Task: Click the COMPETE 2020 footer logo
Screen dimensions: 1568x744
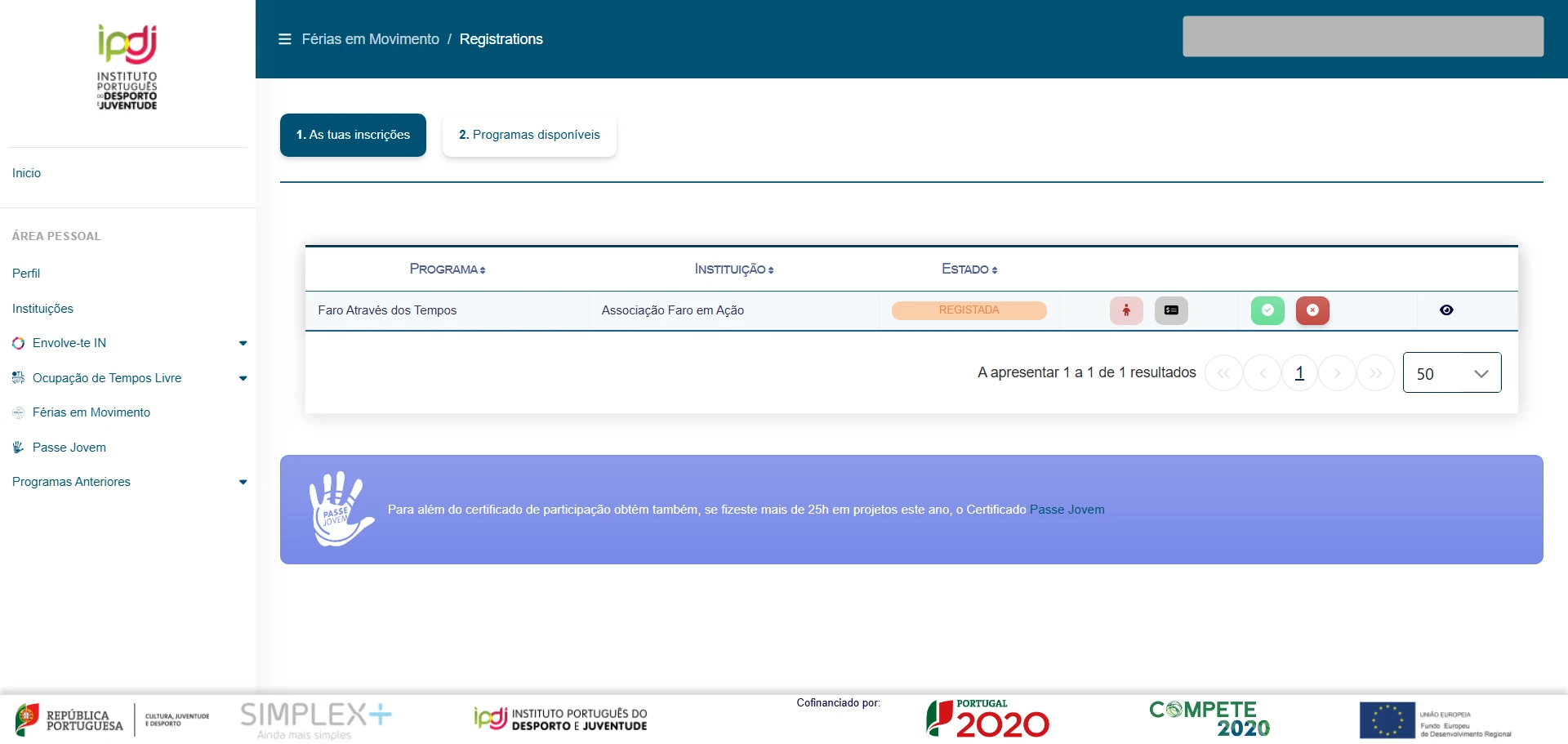Action: click(1210, 719)
